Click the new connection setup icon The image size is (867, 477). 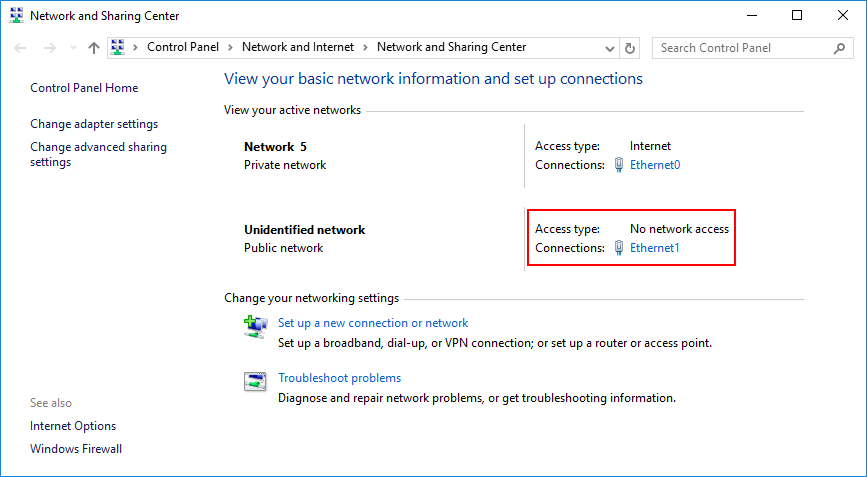256,326
